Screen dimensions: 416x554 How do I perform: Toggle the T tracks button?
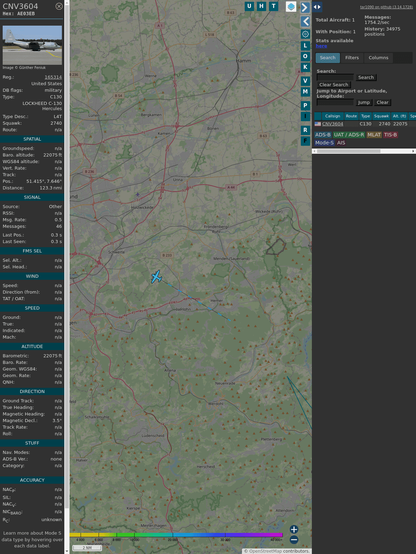pos(273,6)
